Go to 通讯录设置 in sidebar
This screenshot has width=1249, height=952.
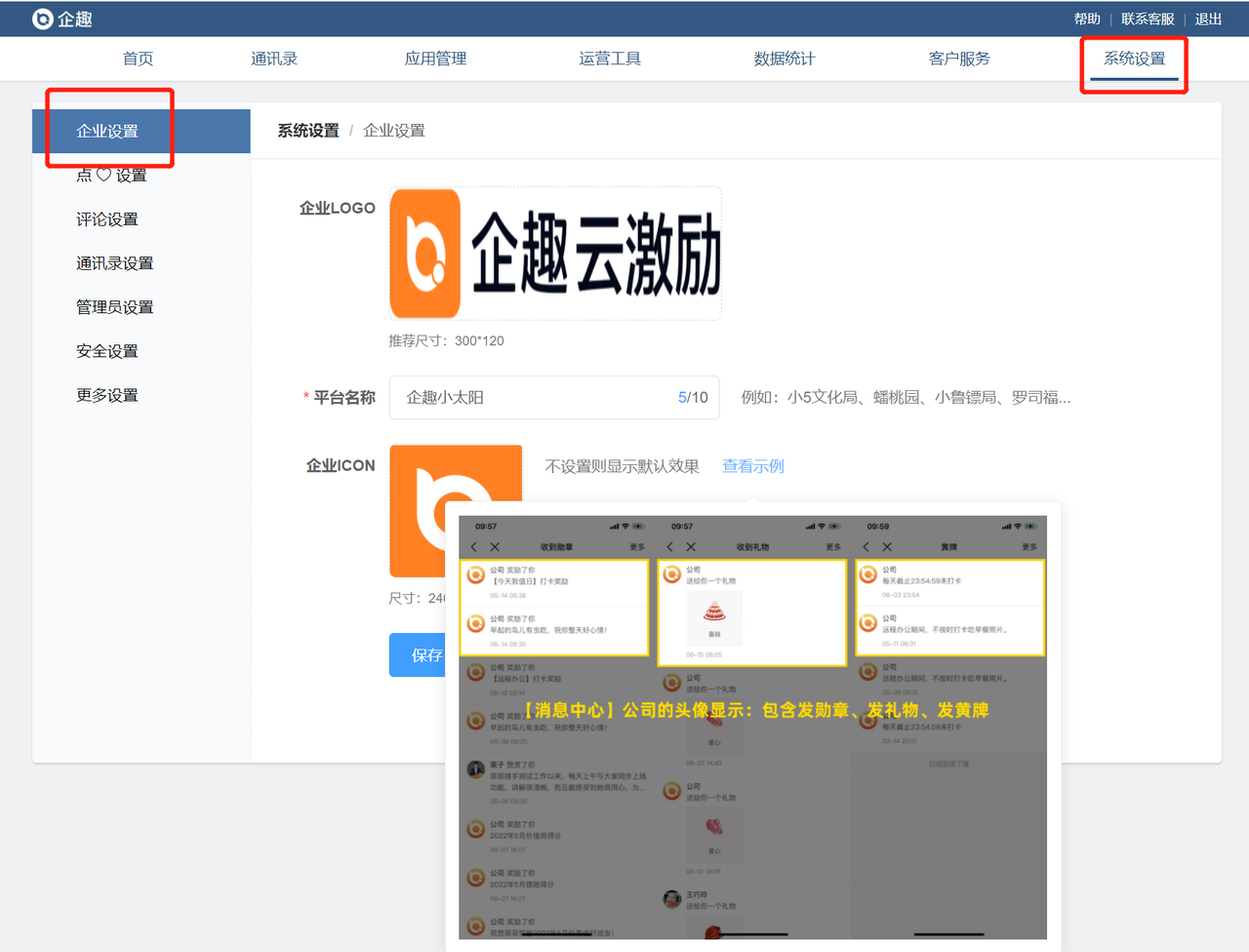pyautogui.click(x=114, y=263)
